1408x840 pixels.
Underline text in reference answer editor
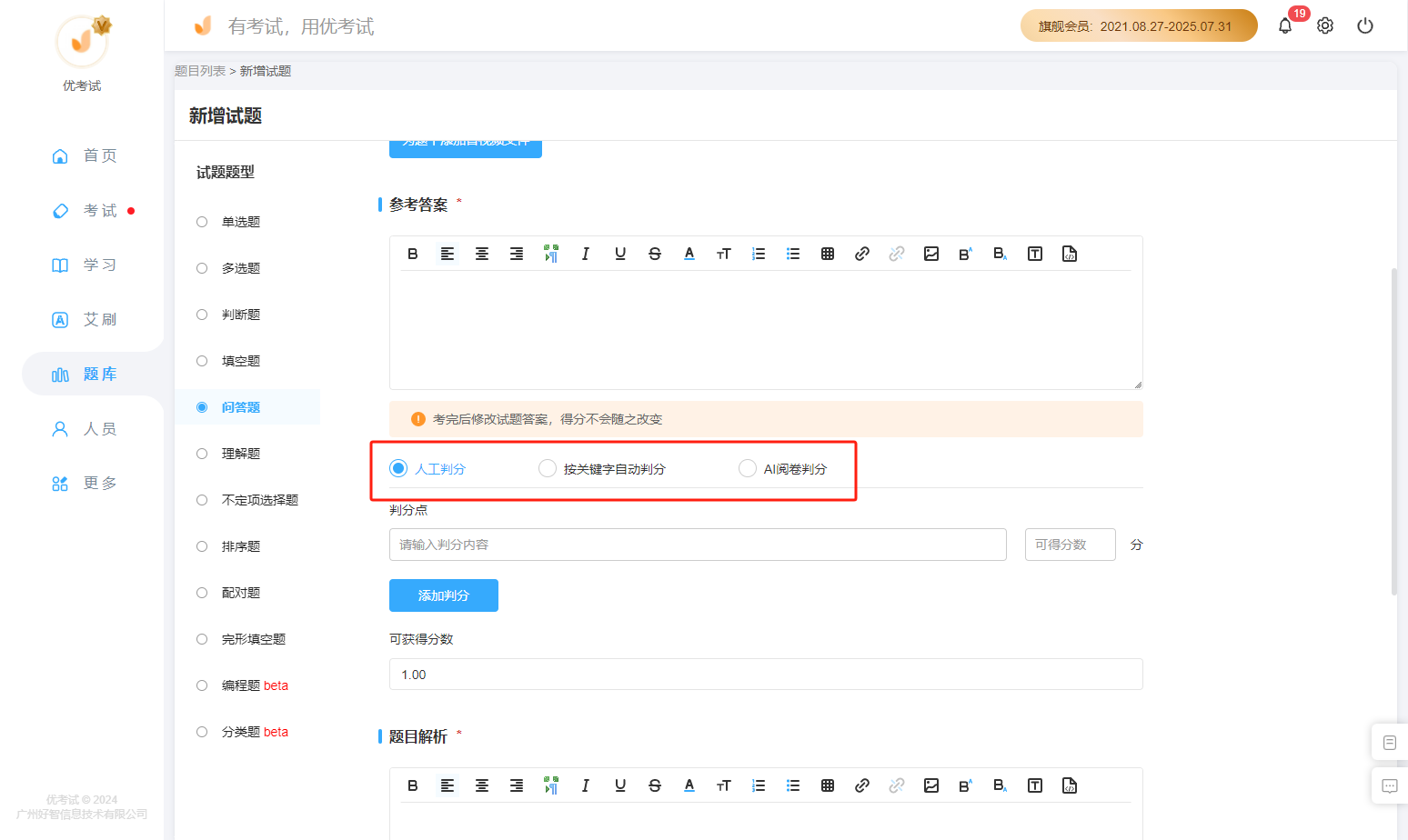pyautogui.click(x=620, y=254)
